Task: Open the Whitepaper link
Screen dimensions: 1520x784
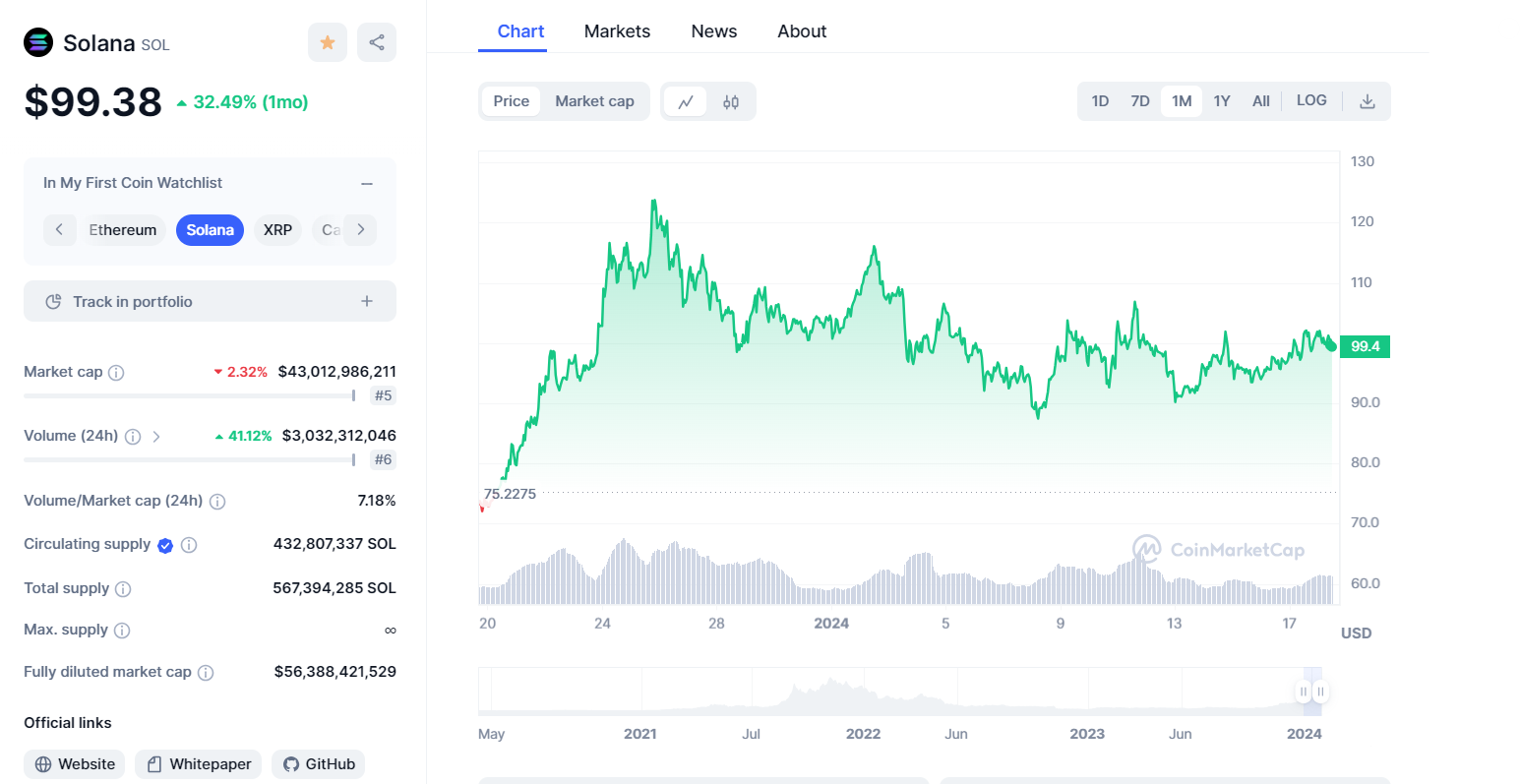Action: point(198,764)
